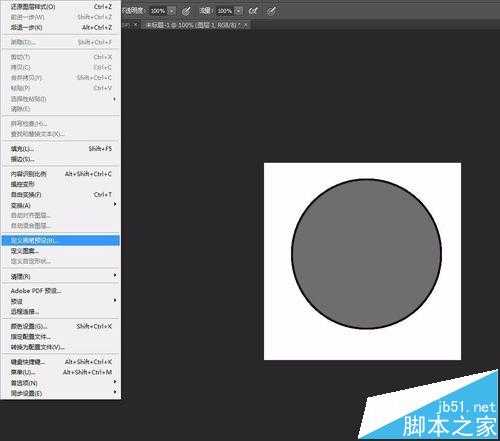Enable airbrush mode icon in options bar
Image resolution: width=500 pixels, height=441 pixels.
[x=253, y=11]
